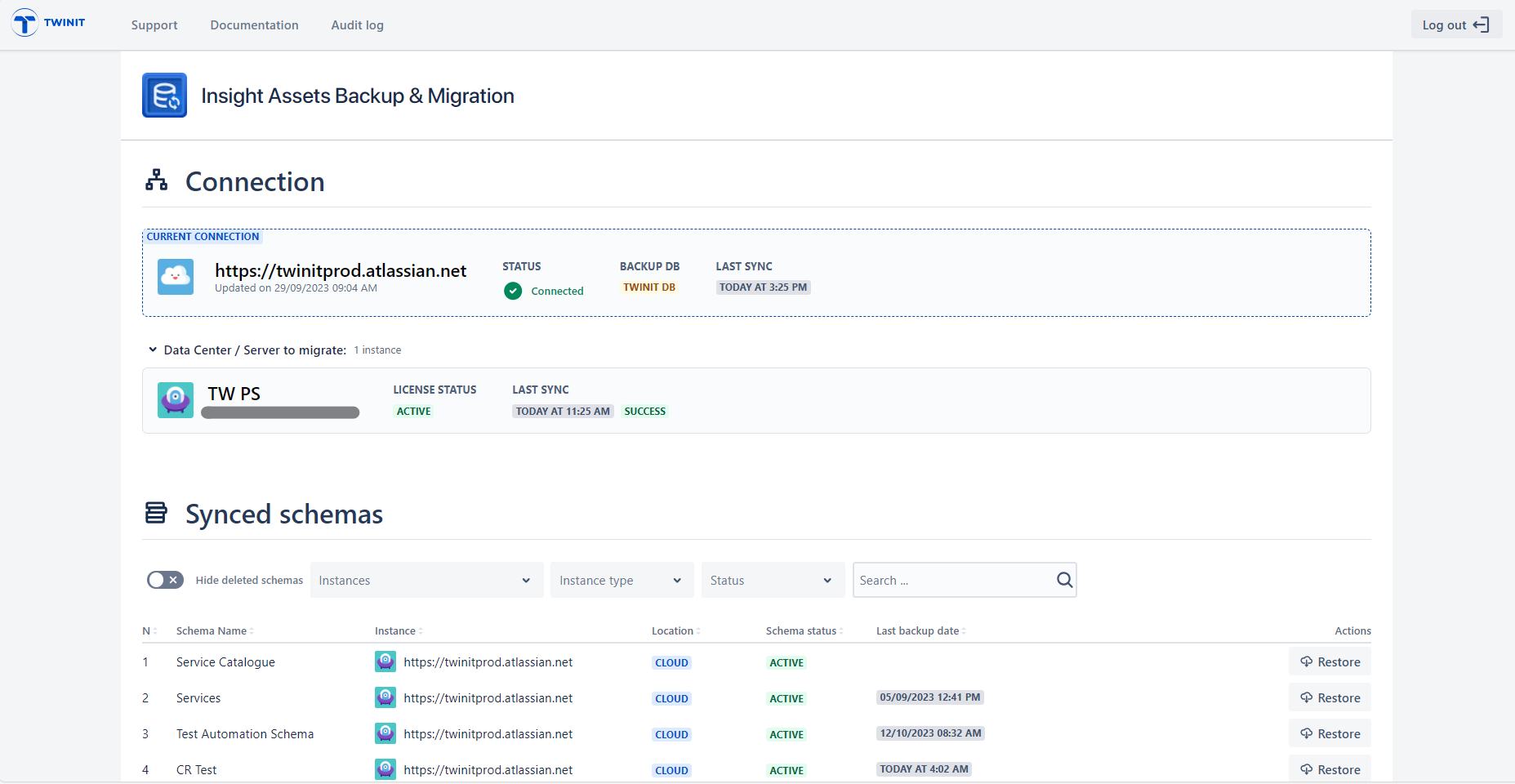The width and height of the screenshot is (1515, 784).
Task: Click the Log out button
Action: pyautogui.click(x=1456, y=24)
